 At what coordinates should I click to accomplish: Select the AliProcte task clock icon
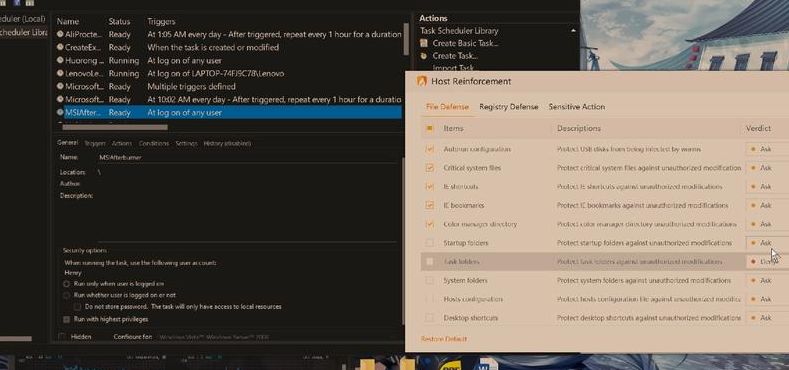click(x=60, y=35)
